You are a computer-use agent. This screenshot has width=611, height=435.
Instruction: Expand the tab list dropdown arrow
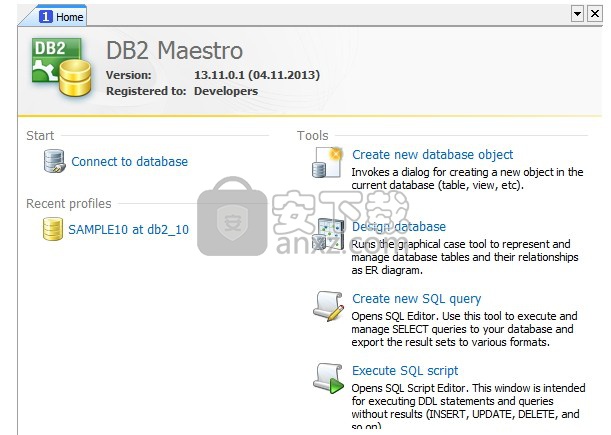click(577, 14)
